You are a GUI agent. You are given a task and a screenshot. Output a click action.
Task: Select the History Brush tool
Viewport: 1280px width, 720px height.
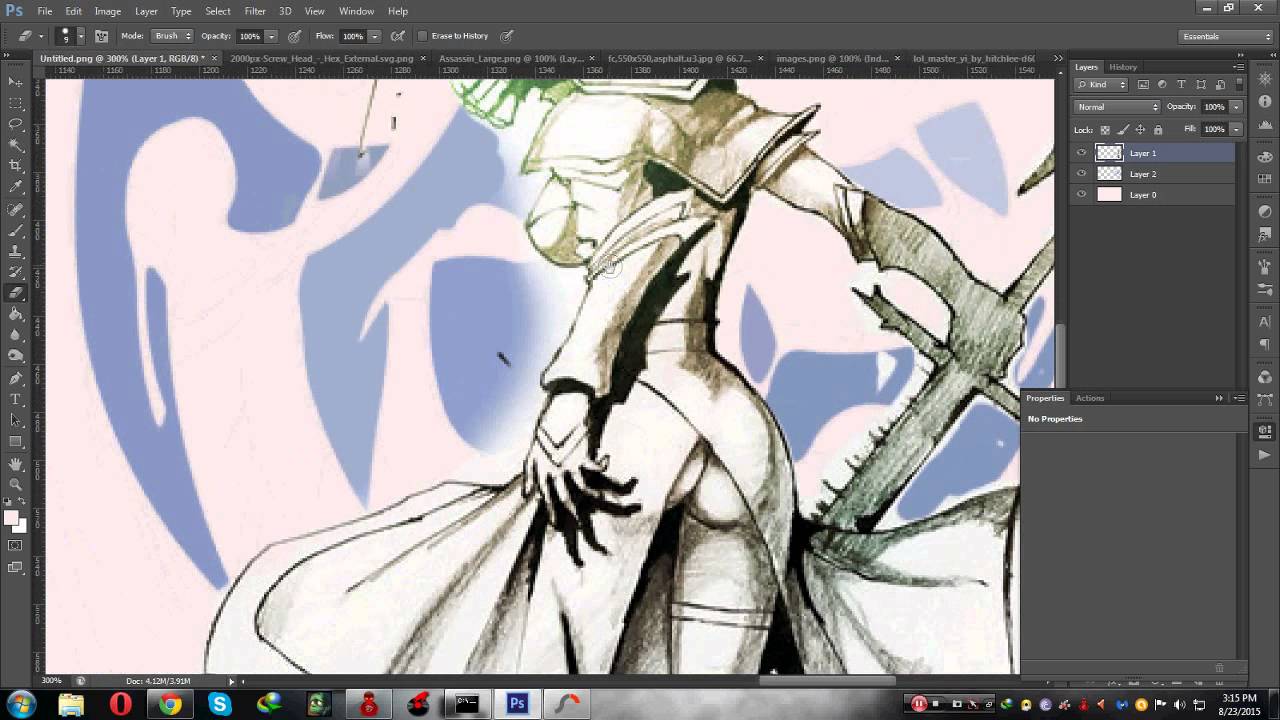(15, 273)
